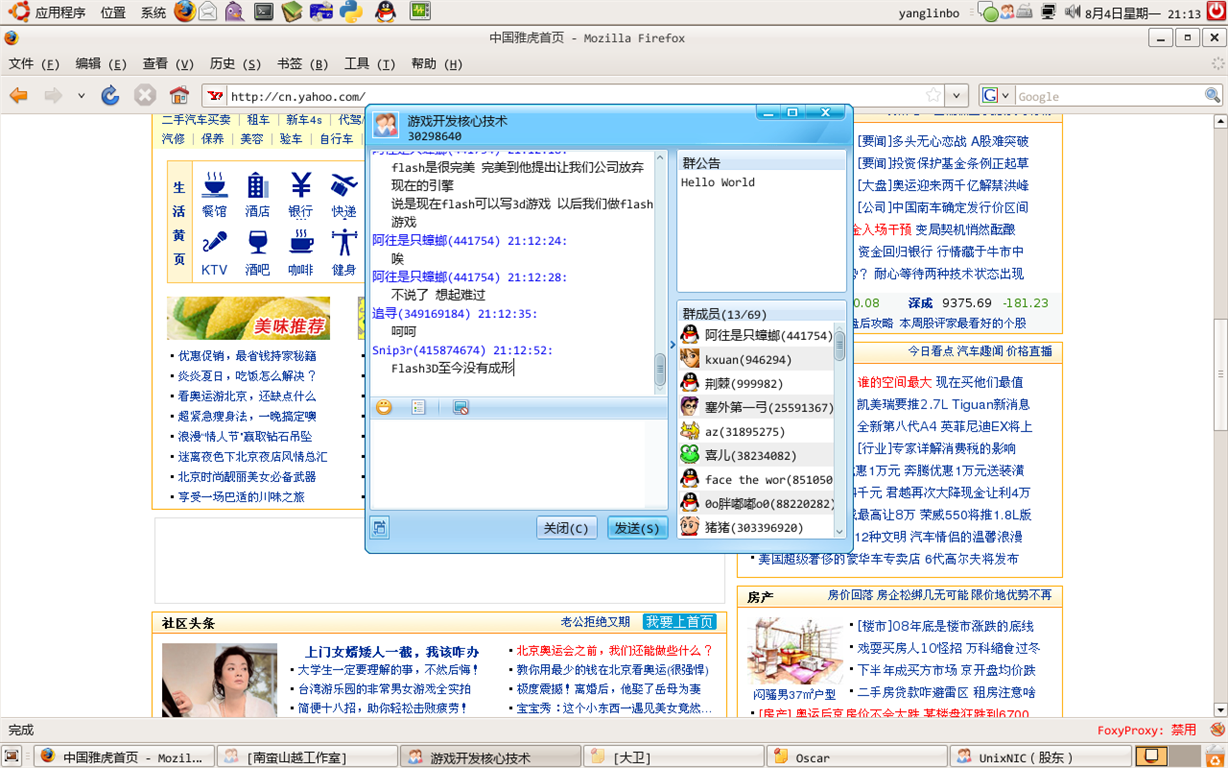This screenshot has width=1228, height=768.
Task: Click the volume speaker icon in the top panel
Action: (1073, 12)
